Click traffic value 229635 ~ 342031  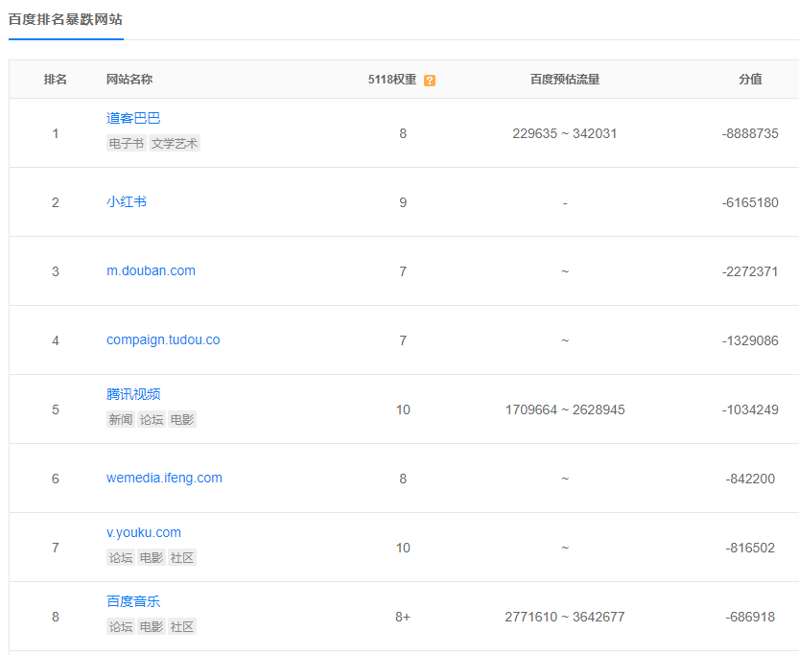tap(565, 134)
